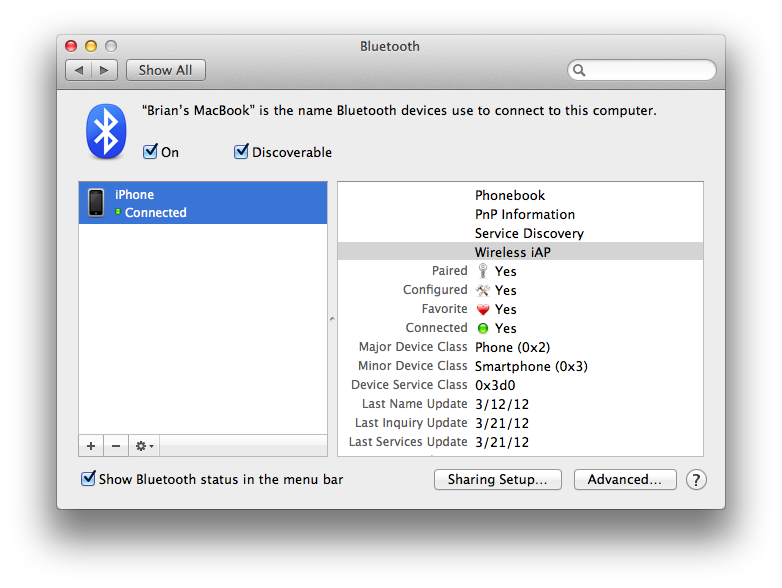
Task: Go forward with the right arrow button
Action: 105,70
